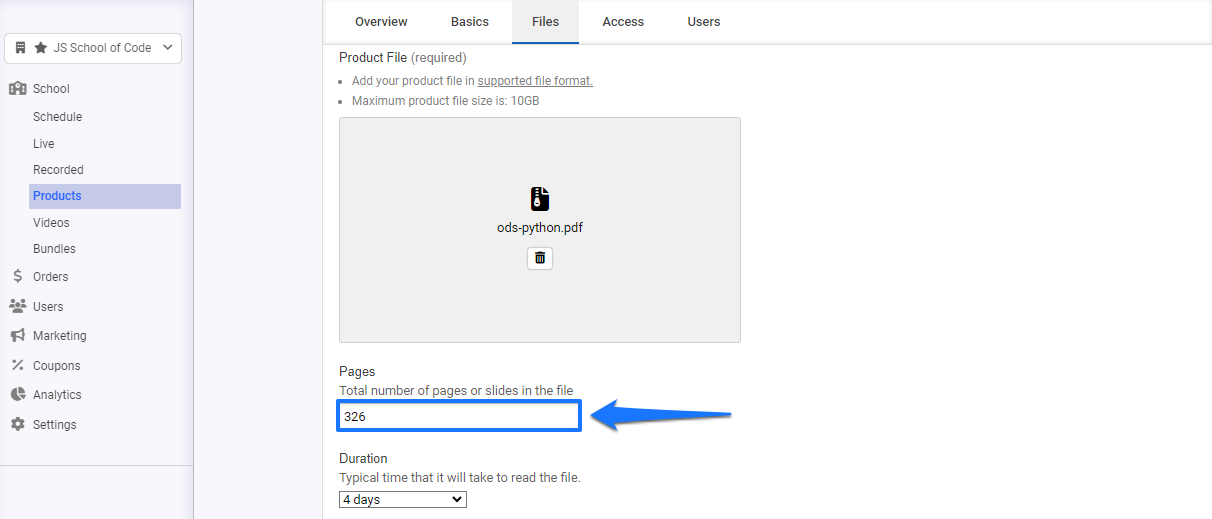Switch to the Overview tab

point(381,21)
